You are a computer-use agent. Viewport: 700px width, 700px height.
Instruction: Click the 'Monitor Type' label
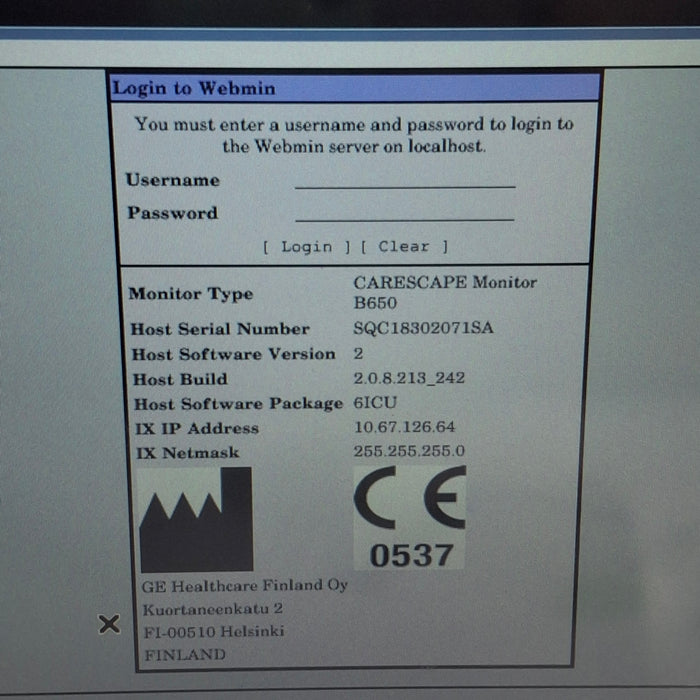click(x=191, y=294)
